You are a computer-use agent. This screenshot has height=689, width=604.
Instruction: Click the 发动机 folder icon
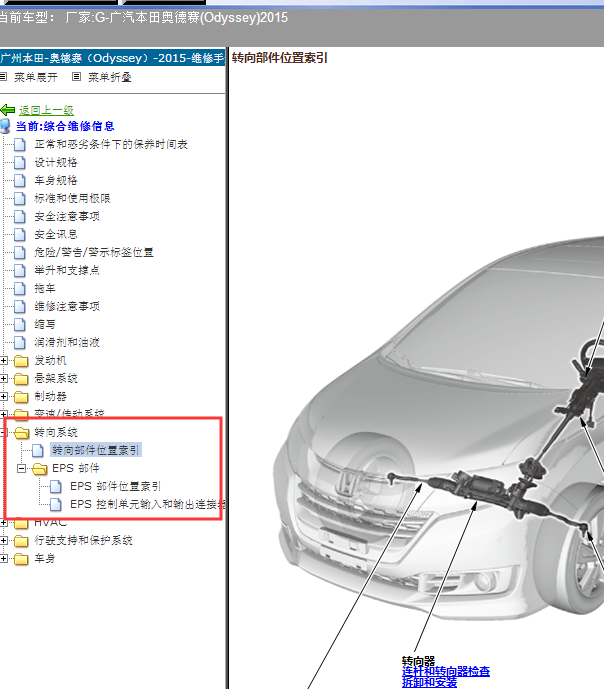click(21, 361)
